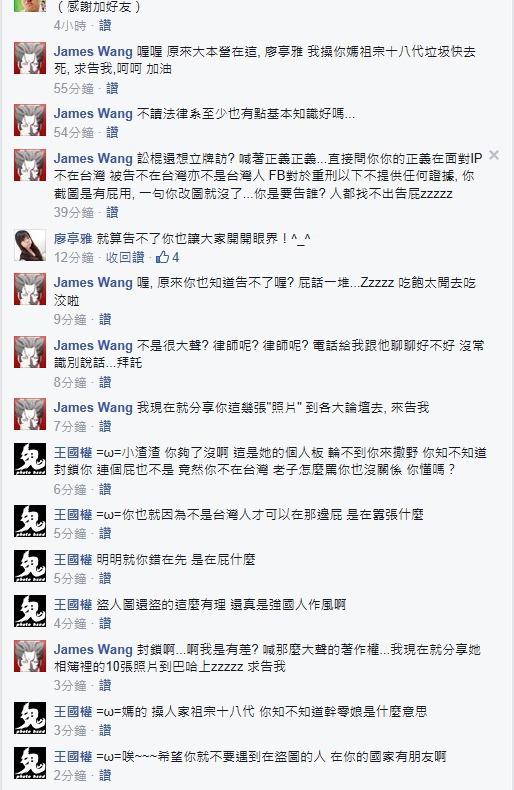The image size is (514, 790).
Task: Click James Wang avatar on 55分鐘 comment
Action: [30, 58]
